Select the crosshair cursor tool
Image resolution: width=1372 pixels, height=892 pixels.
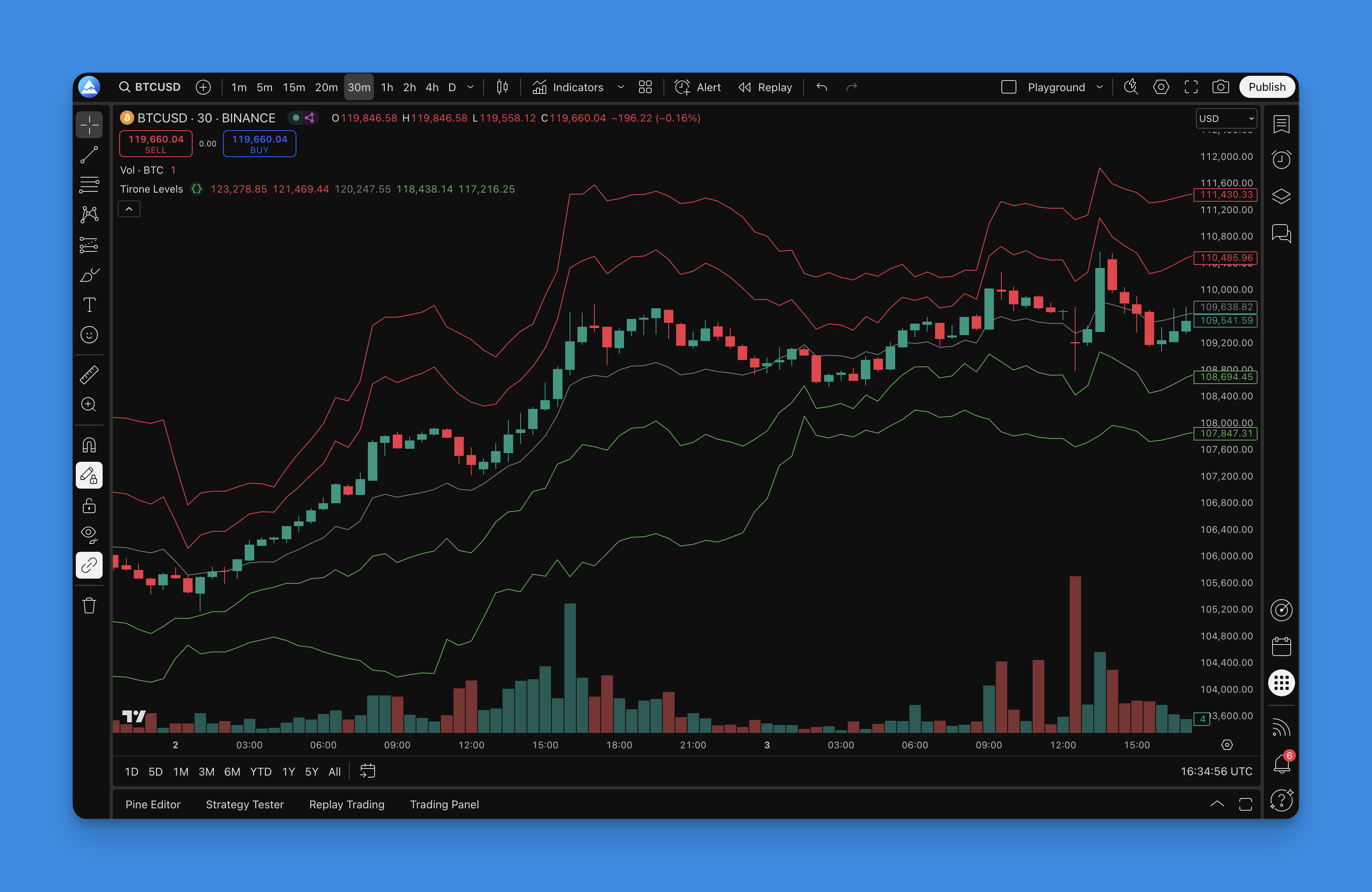[x=89, y=125]
